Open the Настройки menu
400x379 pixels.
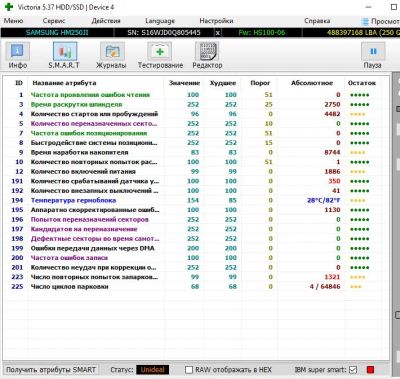(216, 21)
